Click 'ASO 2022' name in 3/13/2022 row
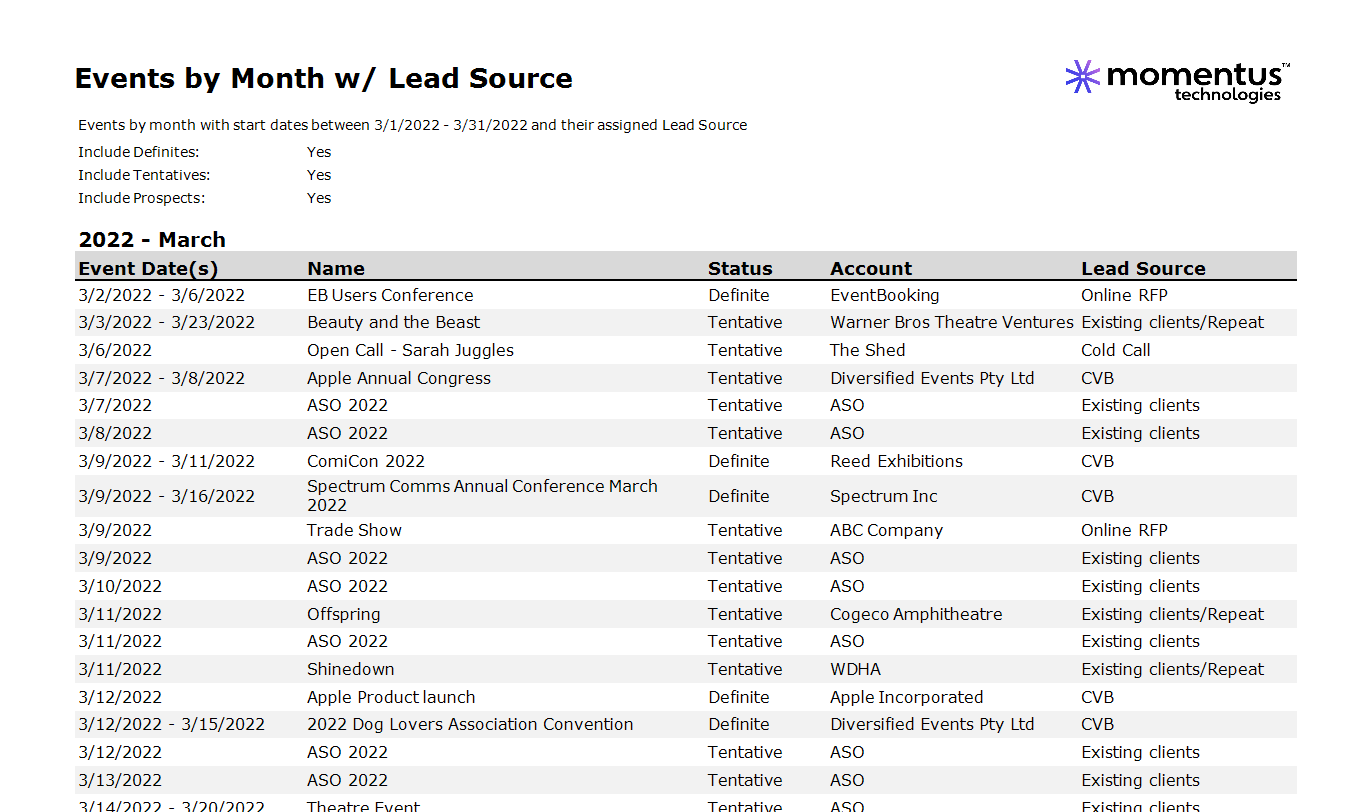The image size is (1370, 812). point(348,780)
